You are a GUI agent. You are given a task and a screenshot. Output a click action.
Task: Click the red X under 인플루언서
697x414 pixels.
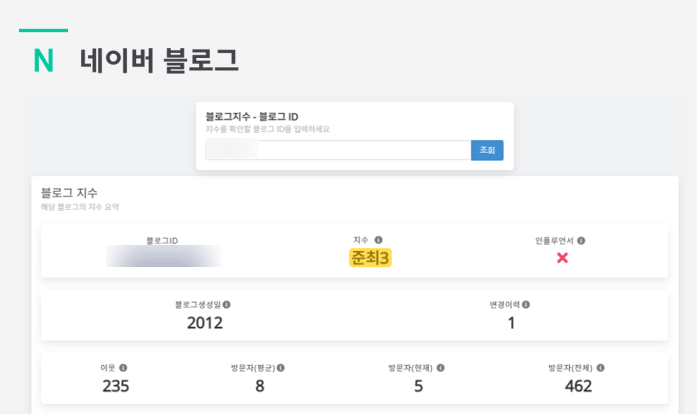[x=562, y=258]
